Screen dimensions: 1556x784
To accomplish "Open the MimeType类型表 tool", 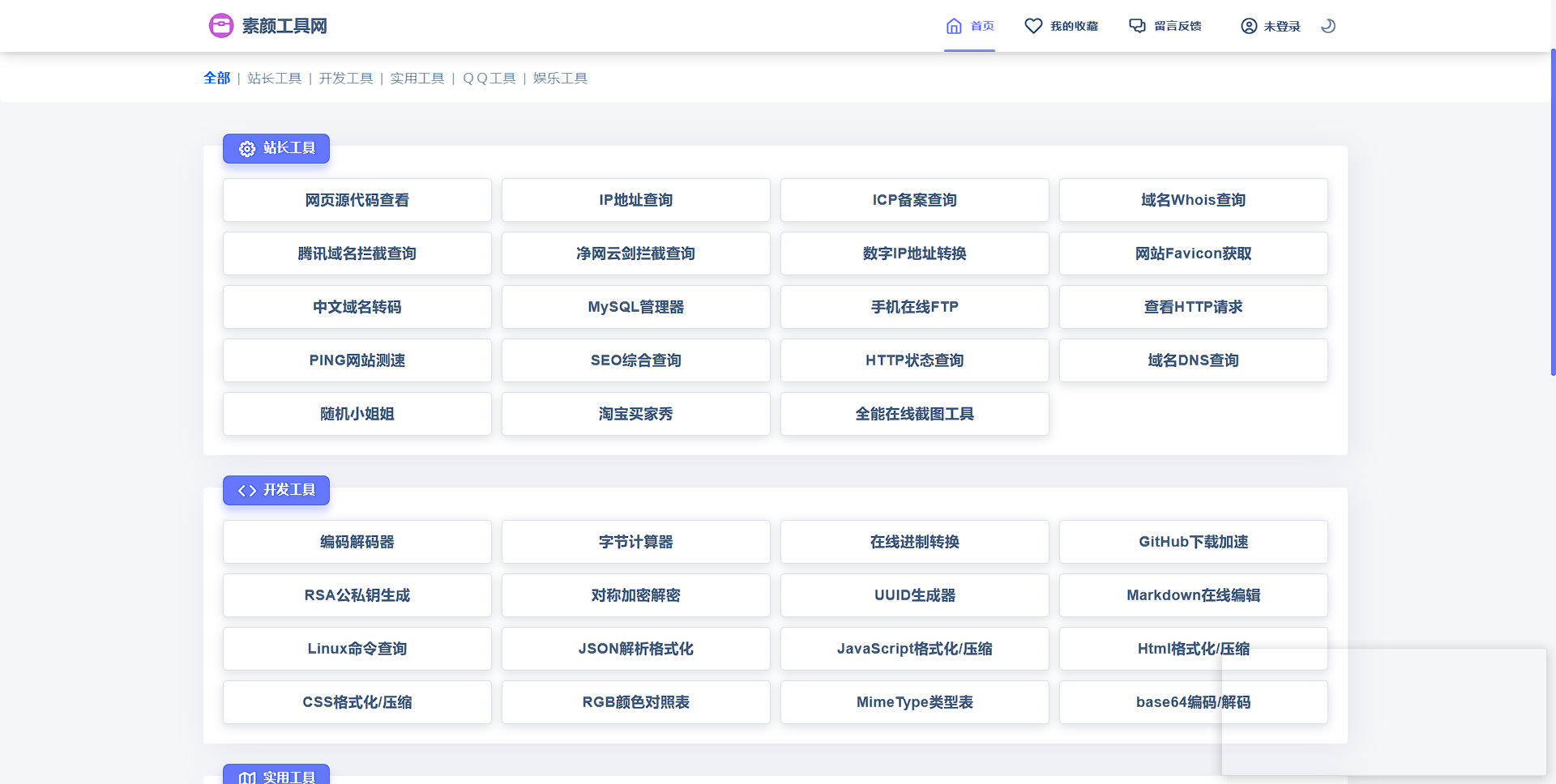I will 915,702.
